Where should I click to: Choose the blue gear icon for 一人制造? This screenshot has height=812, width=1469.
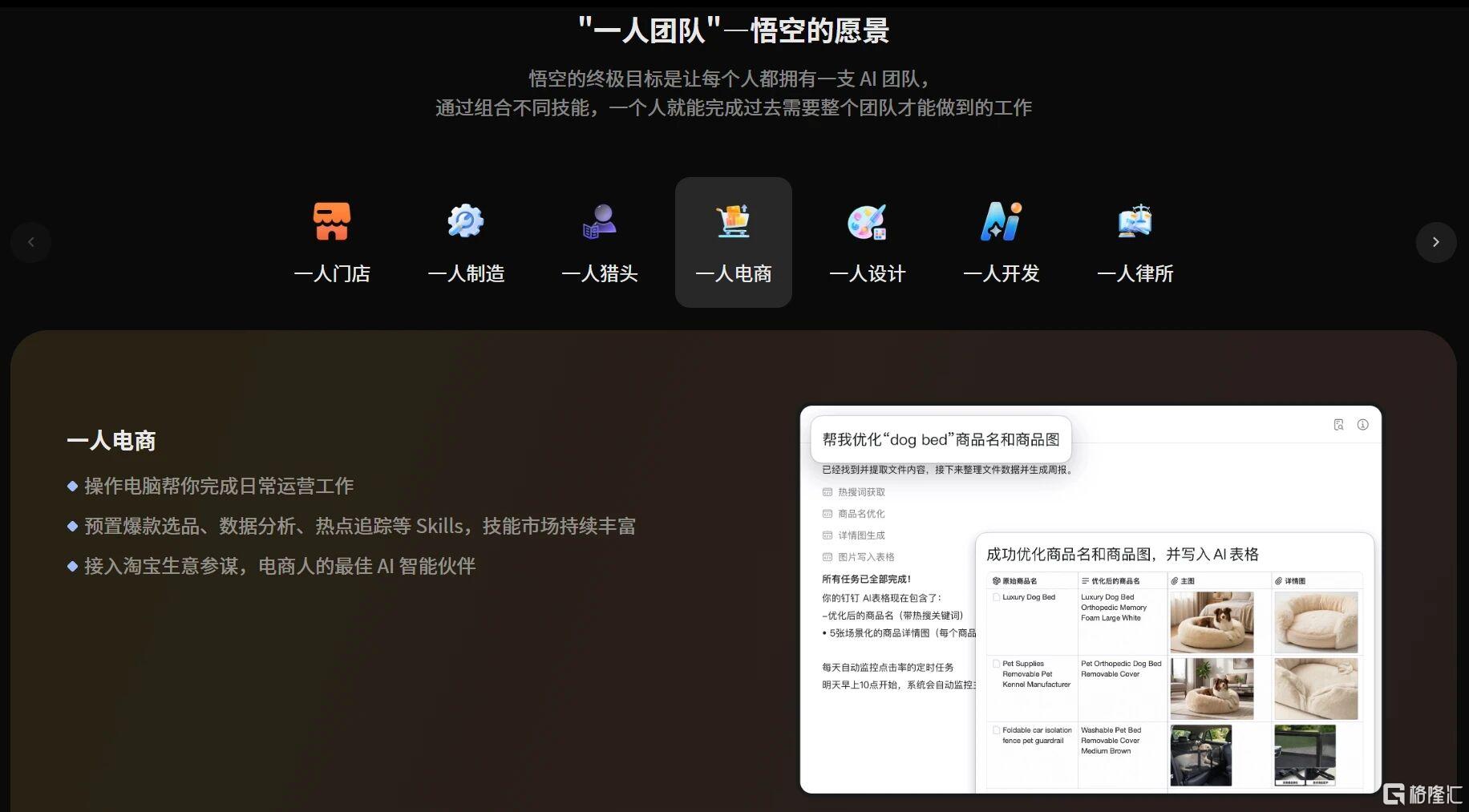(465, 221)
